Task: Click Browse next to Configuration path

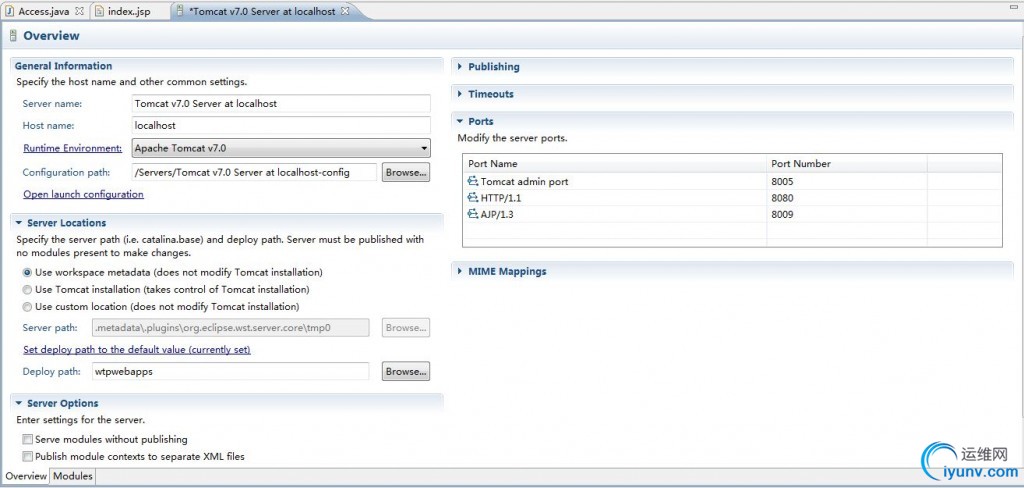Action: 406,172
